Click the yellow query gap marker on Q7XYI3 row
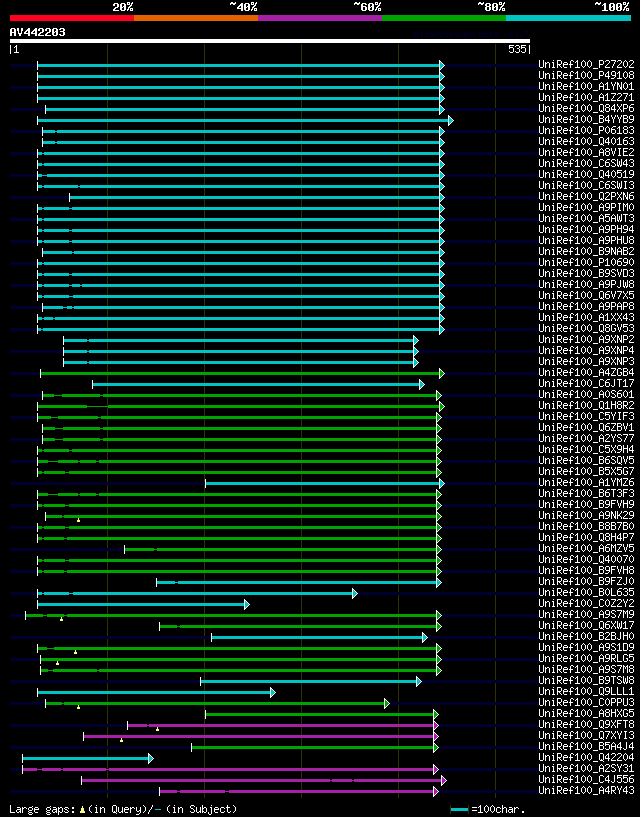The height and width of the screenshot is (817, 640). coord(121,740)
